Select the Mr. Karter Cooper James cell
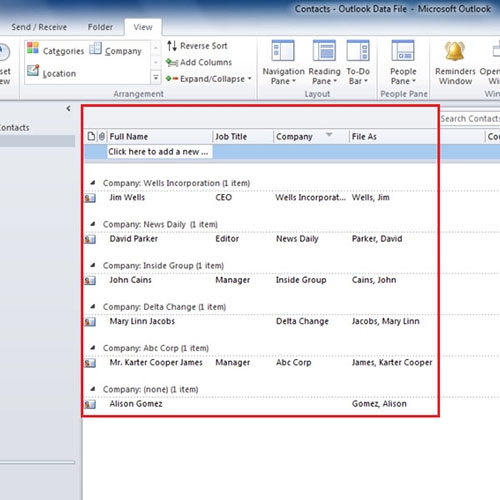The height and width of the screenshot is (500, 500). (x=156, y=362)
